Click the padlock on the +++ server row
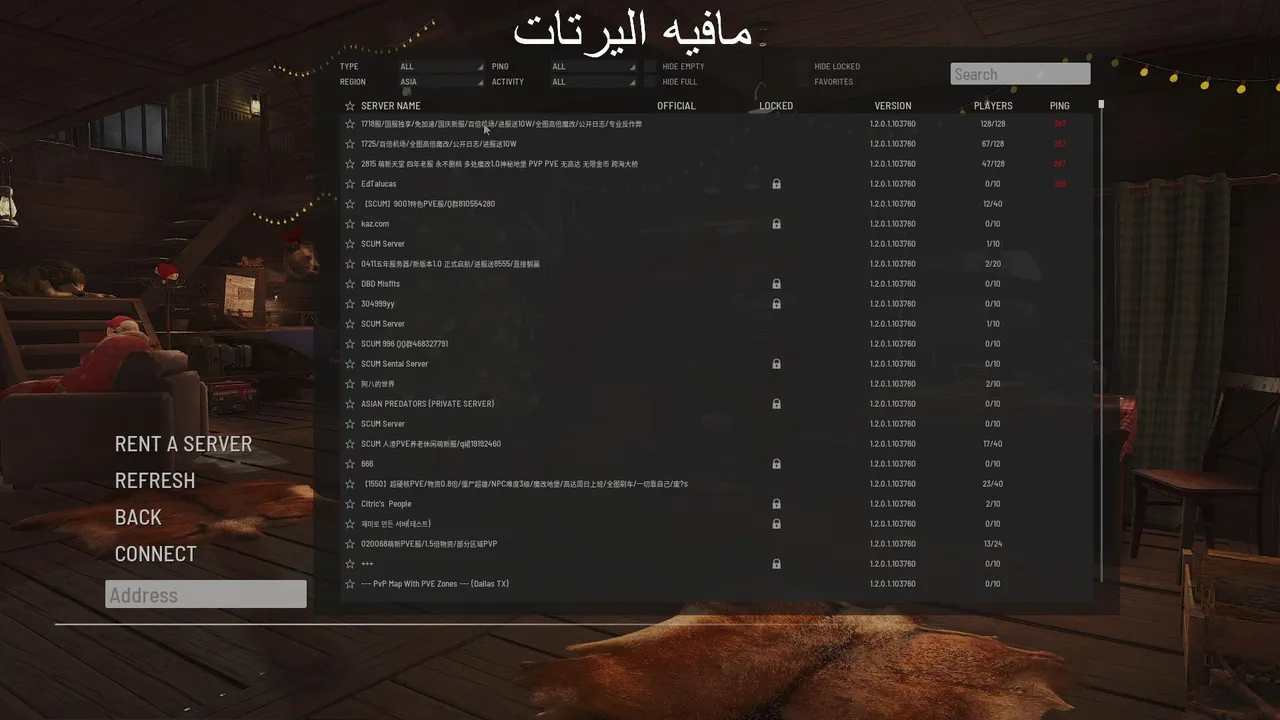The width and height of the screenshot is (1280, 720). click(x=776, y=564)
